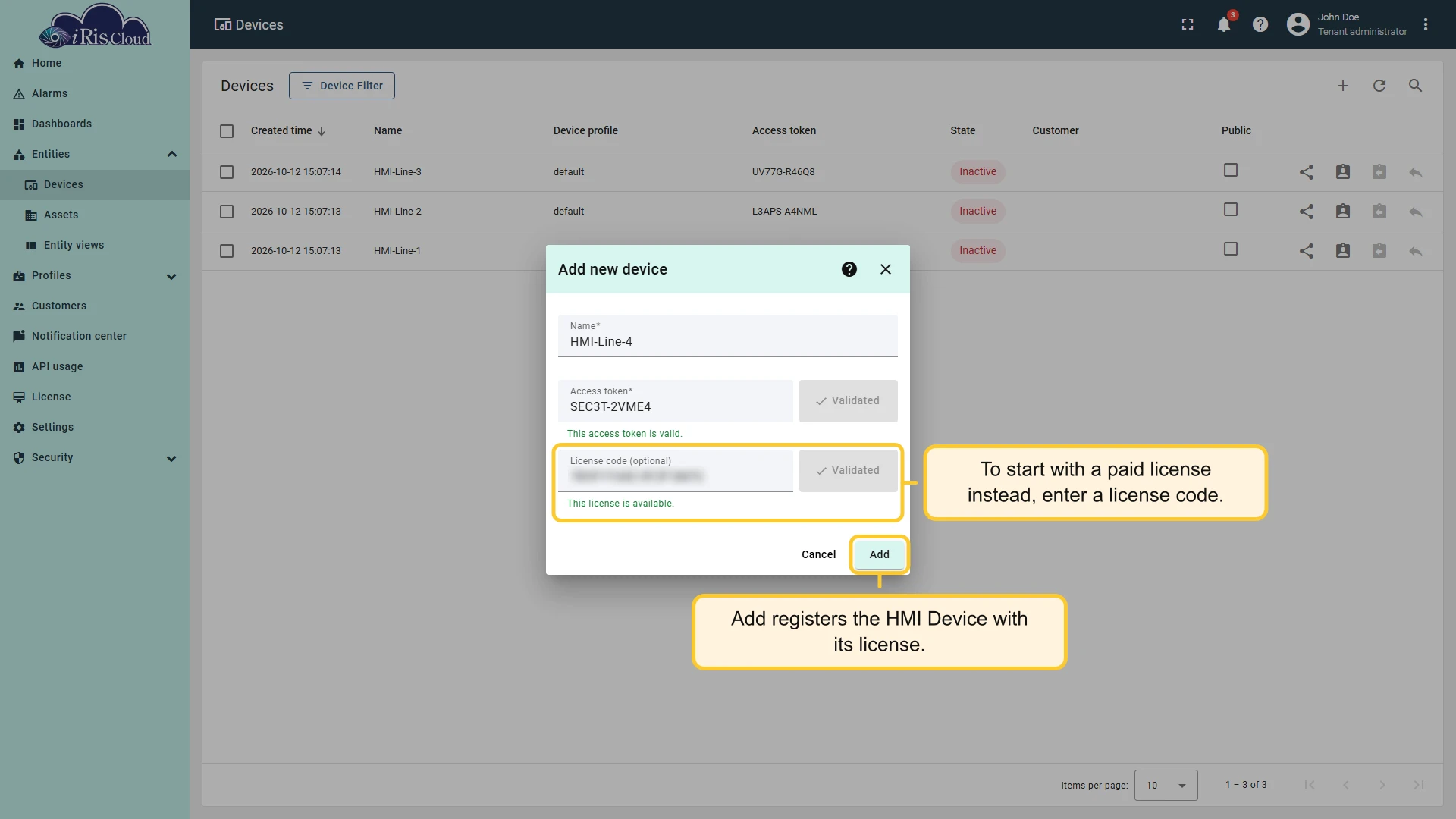Click the iRisCloud logo

coord(95,27)
